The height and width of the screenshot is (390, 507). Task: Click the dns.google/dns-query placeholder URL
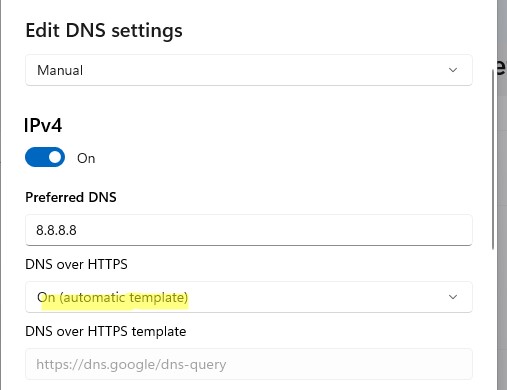tap(131, 364)
